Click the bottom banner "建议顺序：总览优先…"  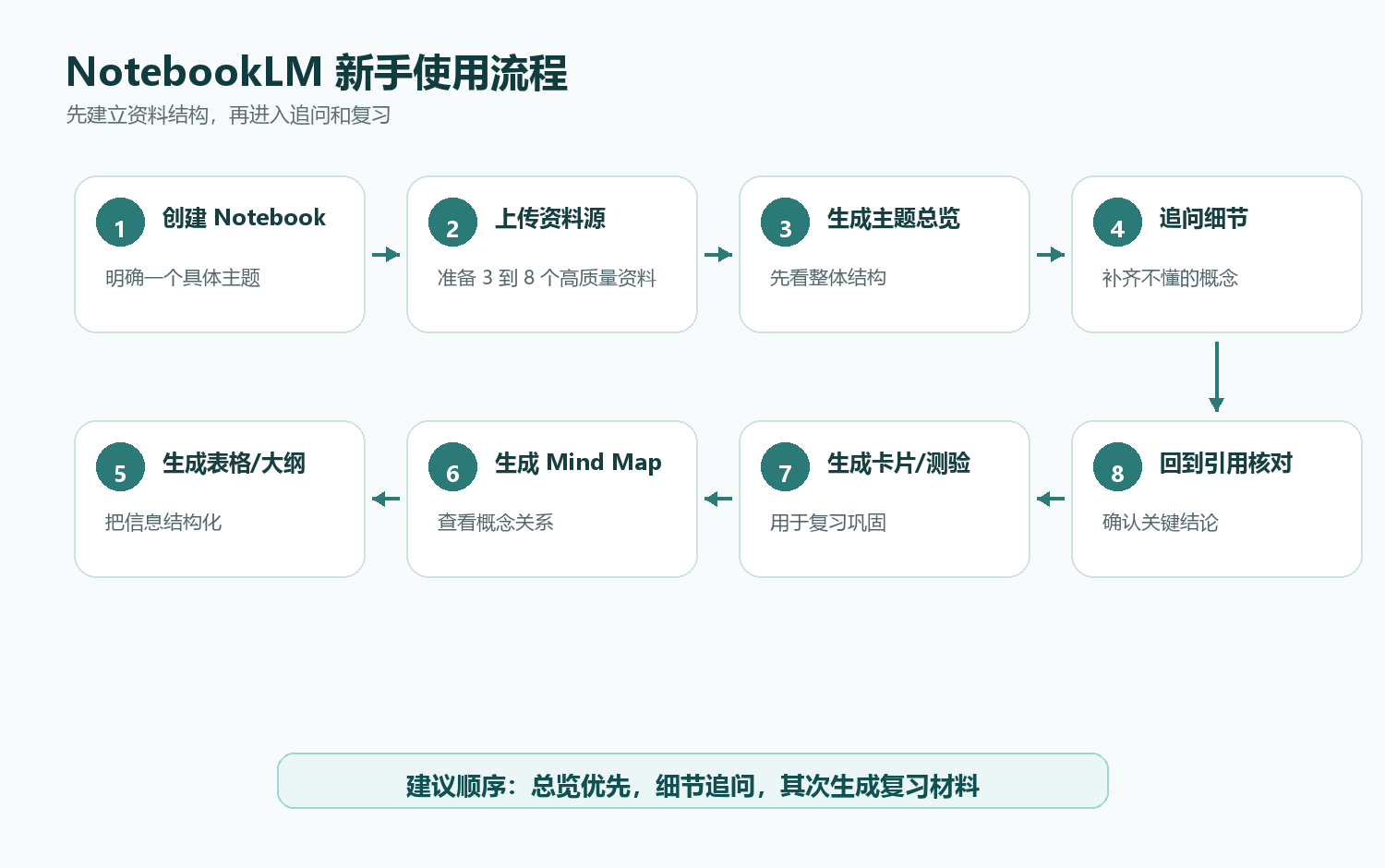692,781
